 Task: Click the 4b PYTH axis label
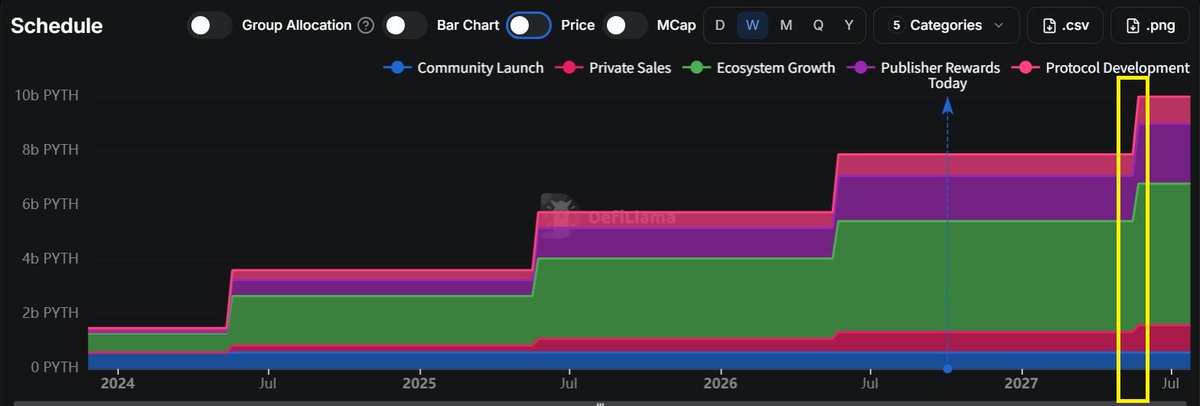50,259
